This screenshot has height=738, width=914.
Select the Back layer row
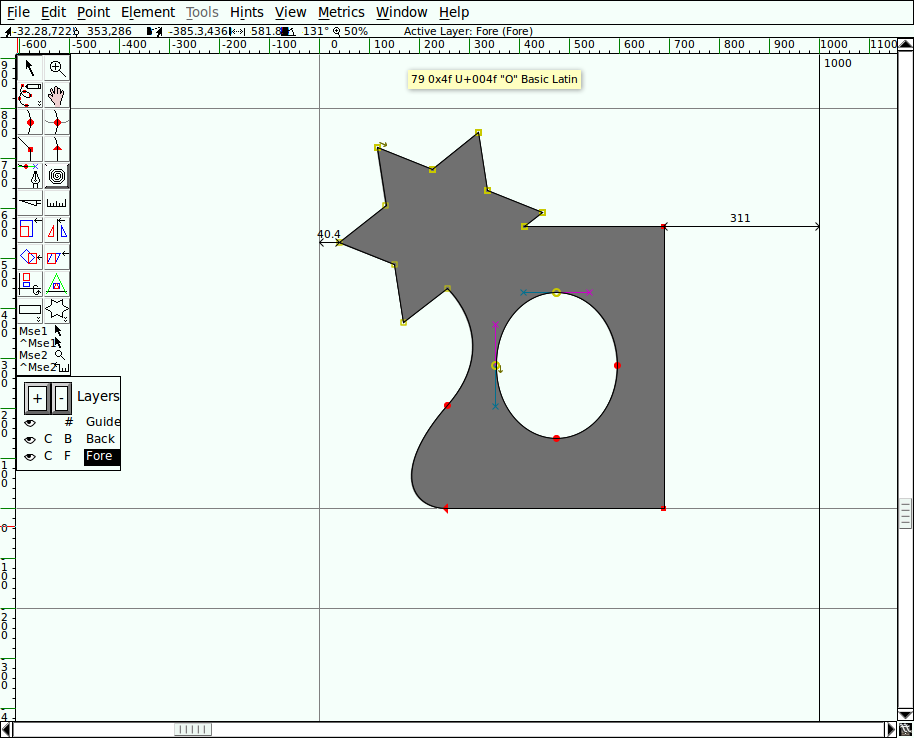(x=99, y=440)
